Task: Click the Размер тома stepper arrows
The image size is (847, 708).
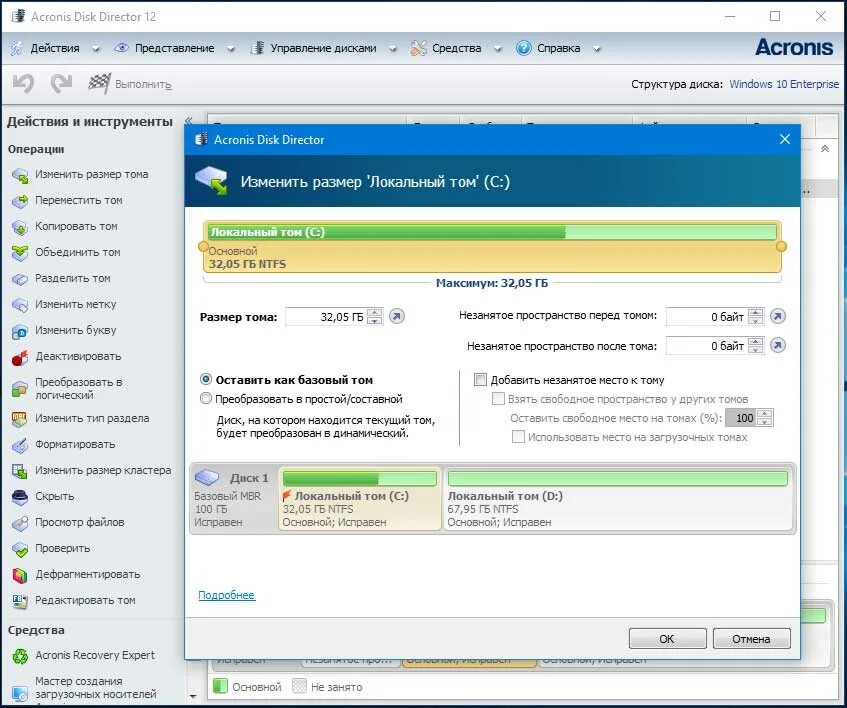Action: coord(374,316)
